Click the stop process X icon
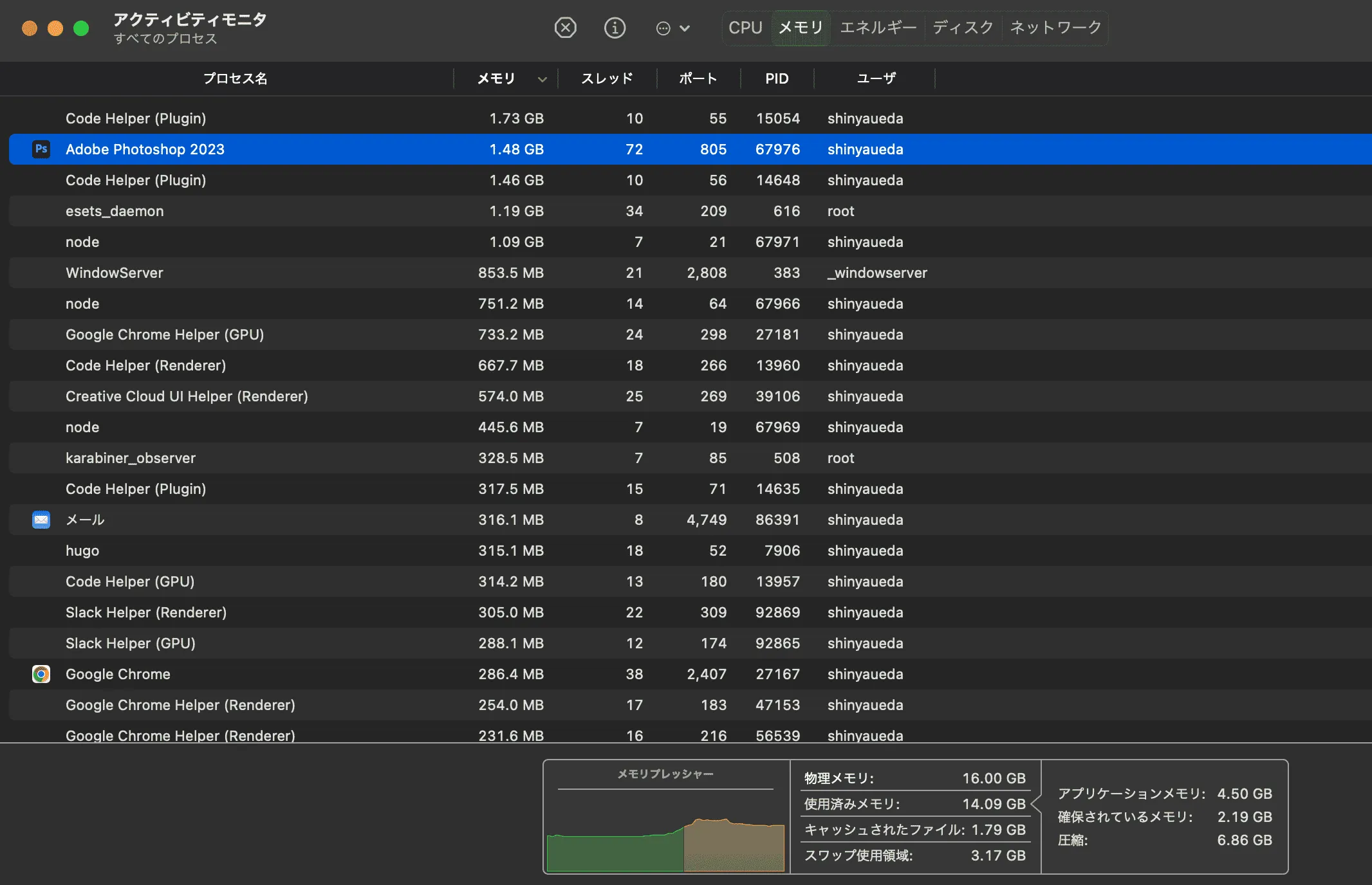The height and width of the screenshot is (885, 1372). coord(565,28)
